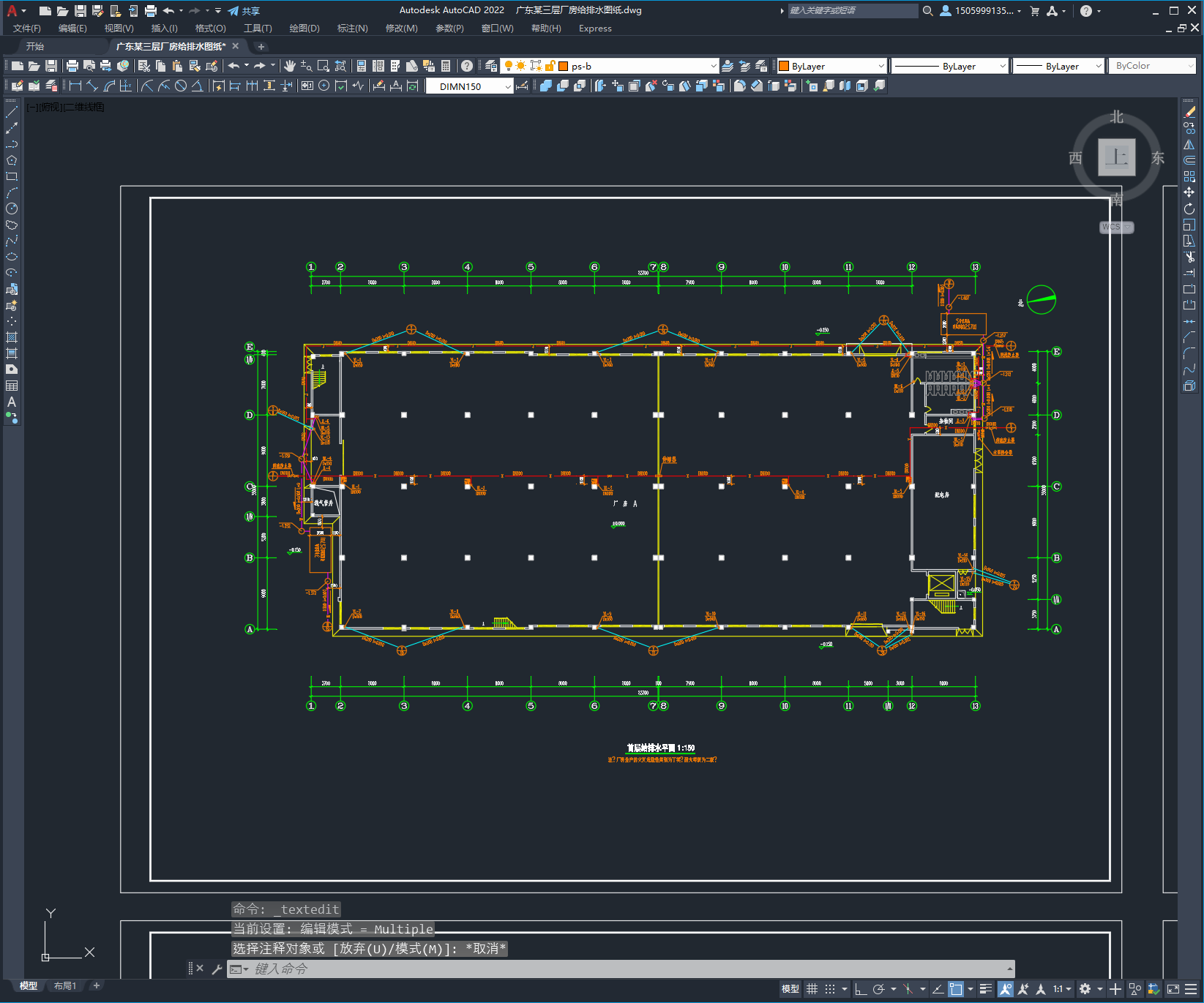
Task: Select the Rotate modify tool
Action: point(1189,209)
